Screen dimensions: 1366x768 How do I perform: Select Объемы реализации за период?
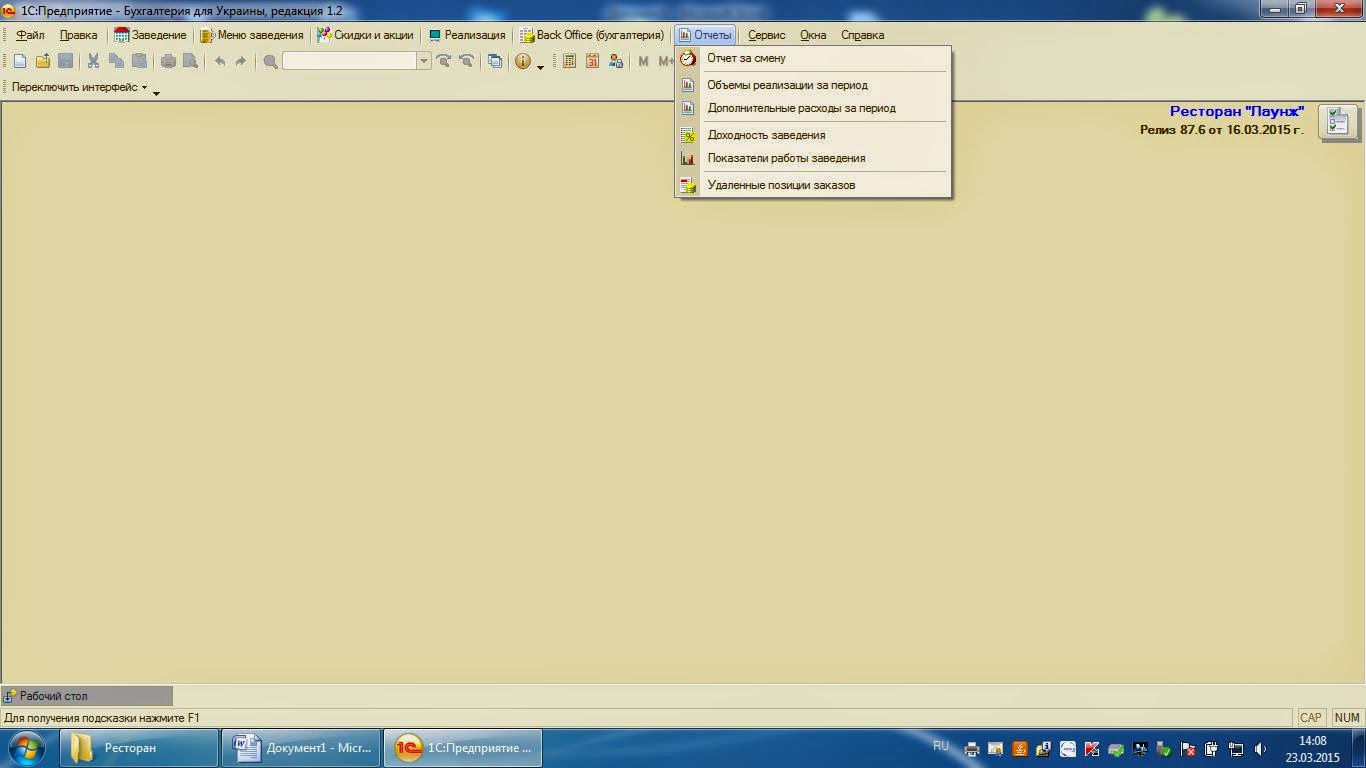813,85
